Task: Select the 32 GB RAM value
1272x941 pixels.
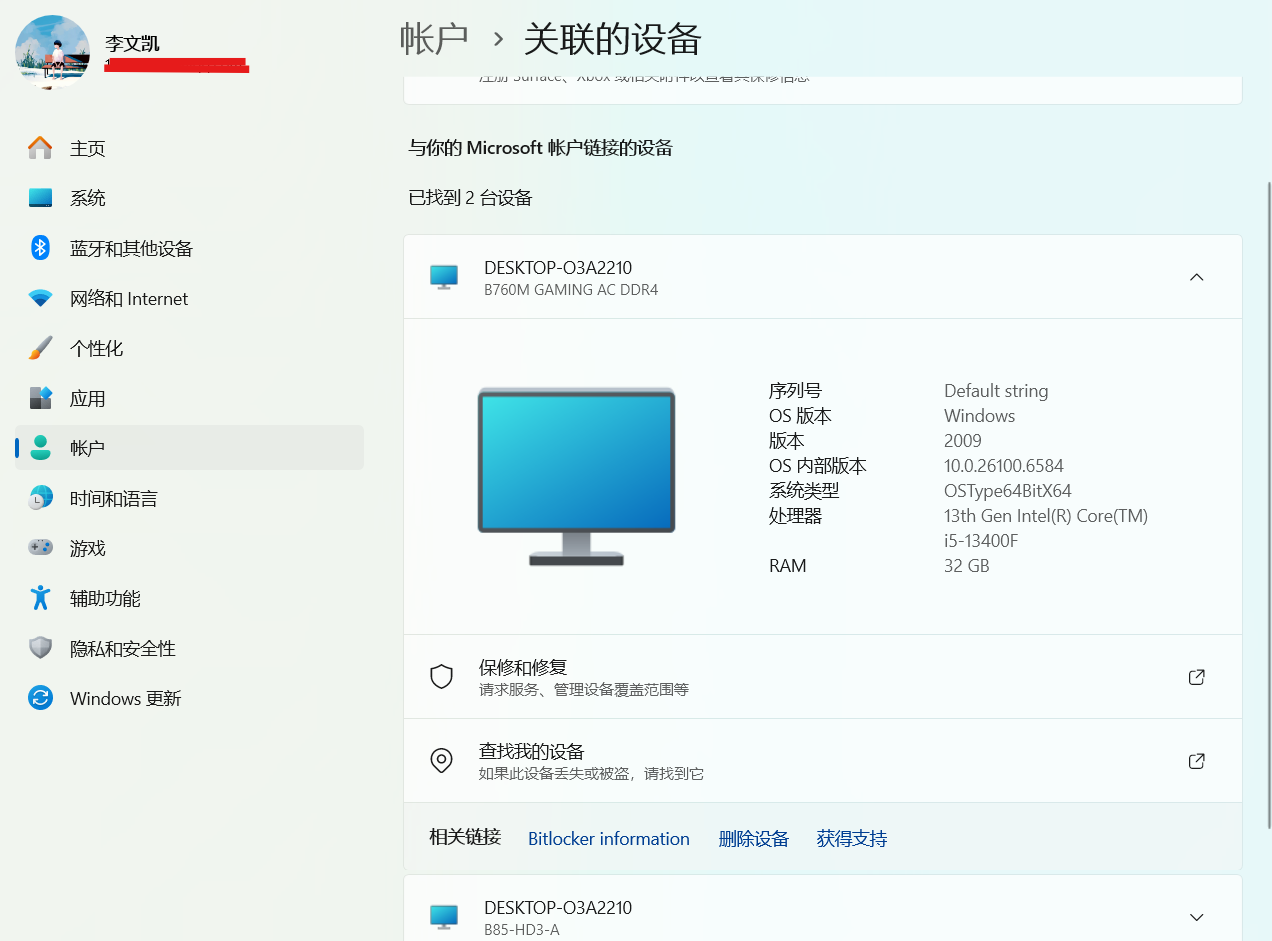Action: 967,566
